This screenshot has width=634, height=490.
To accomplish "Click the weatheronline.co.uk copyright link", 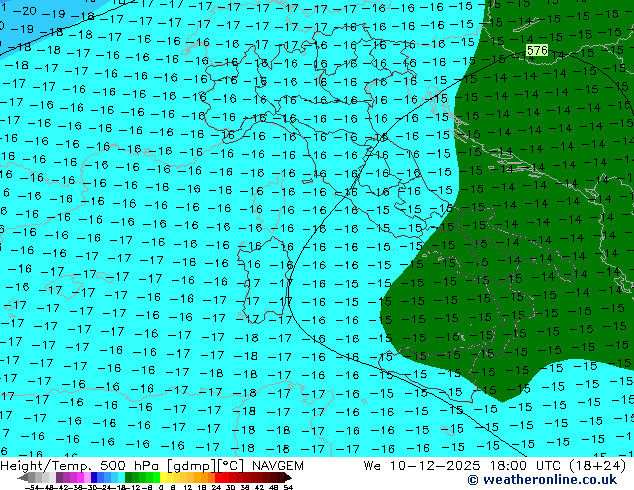I will coord(542,480).
